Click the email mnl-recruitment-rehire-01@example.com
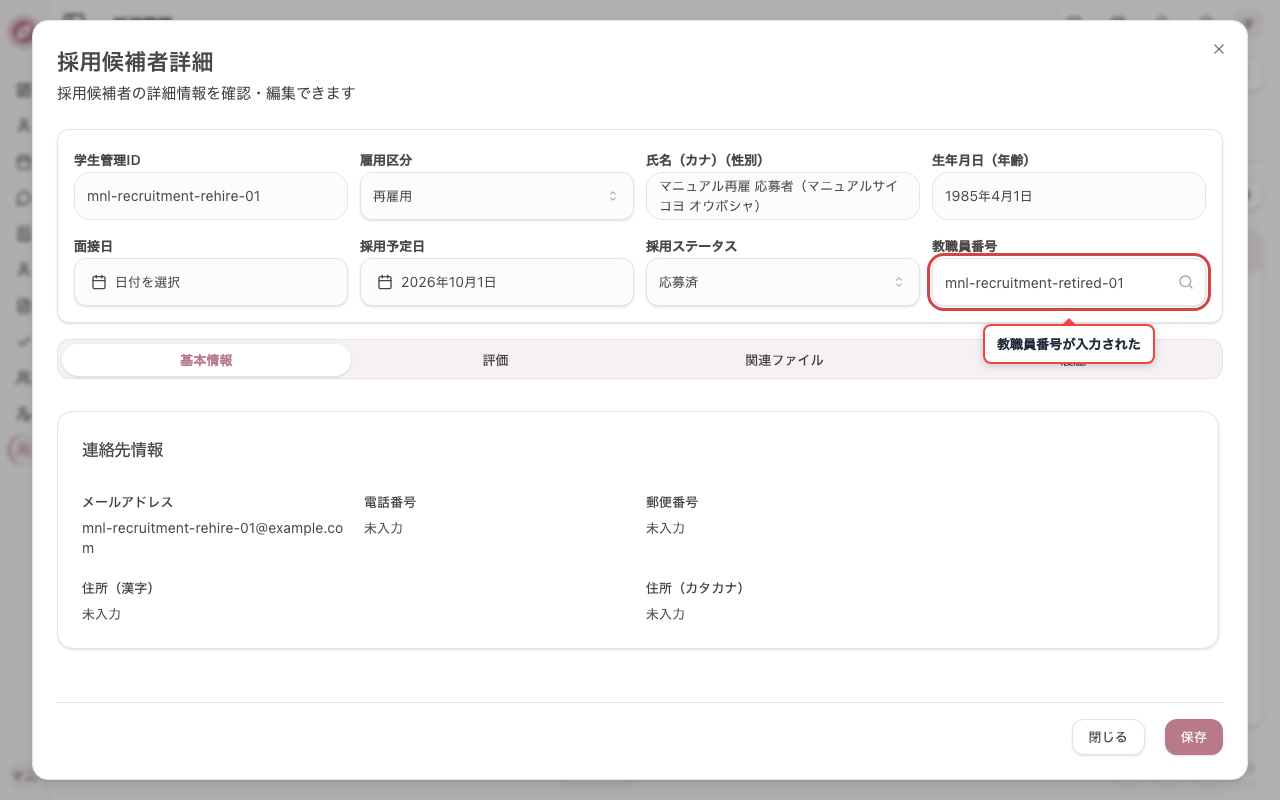 [x=212, y=538]
